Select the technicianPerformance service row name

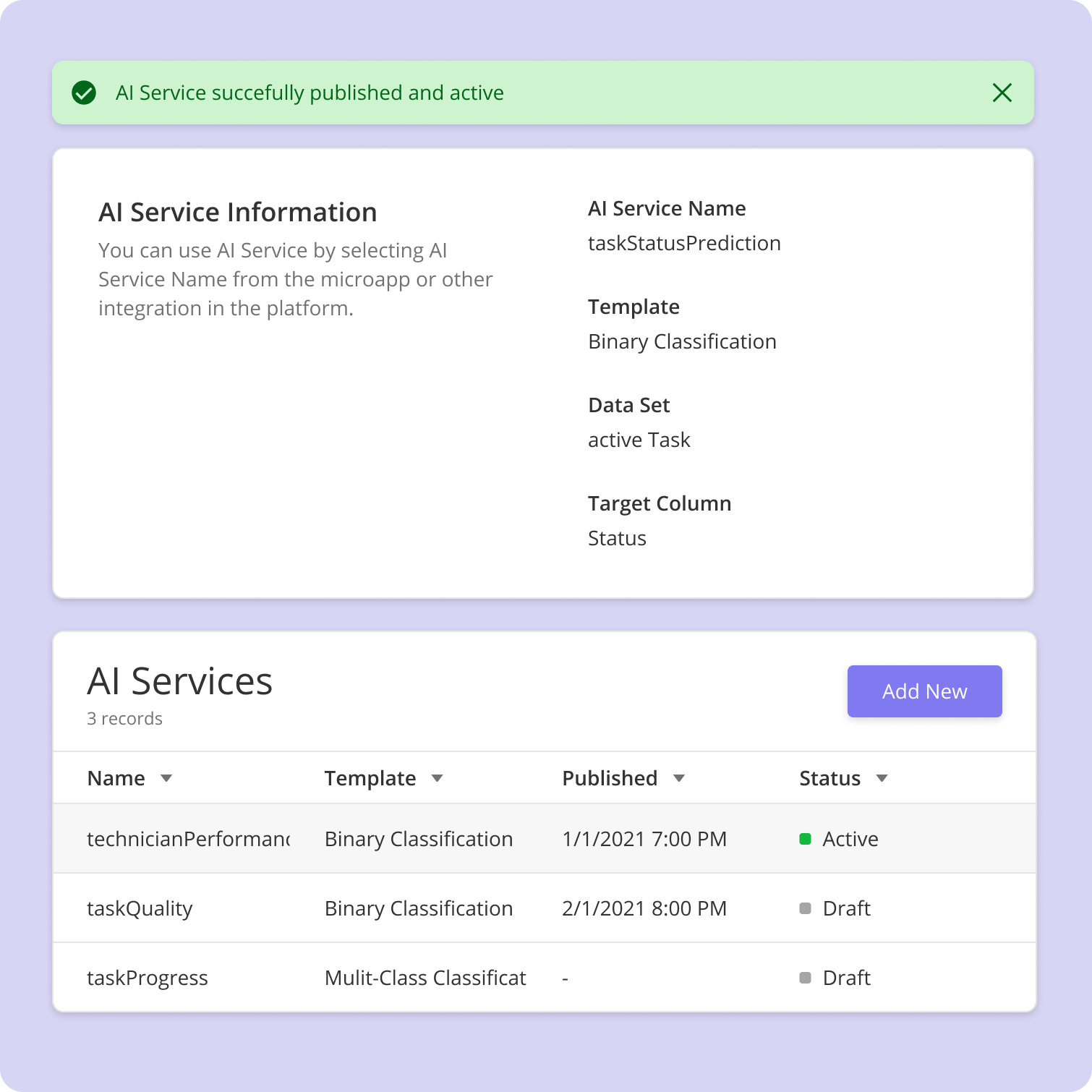[x=189, y=839]
